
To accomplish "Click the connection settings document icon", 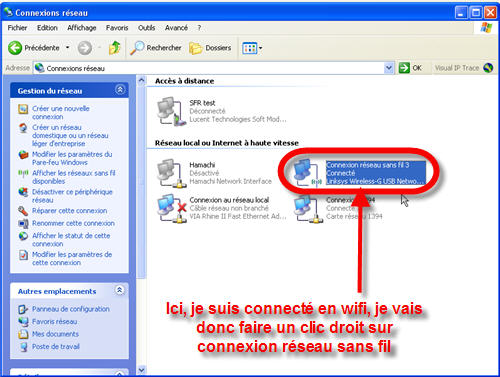I will (x=23, y=255).
